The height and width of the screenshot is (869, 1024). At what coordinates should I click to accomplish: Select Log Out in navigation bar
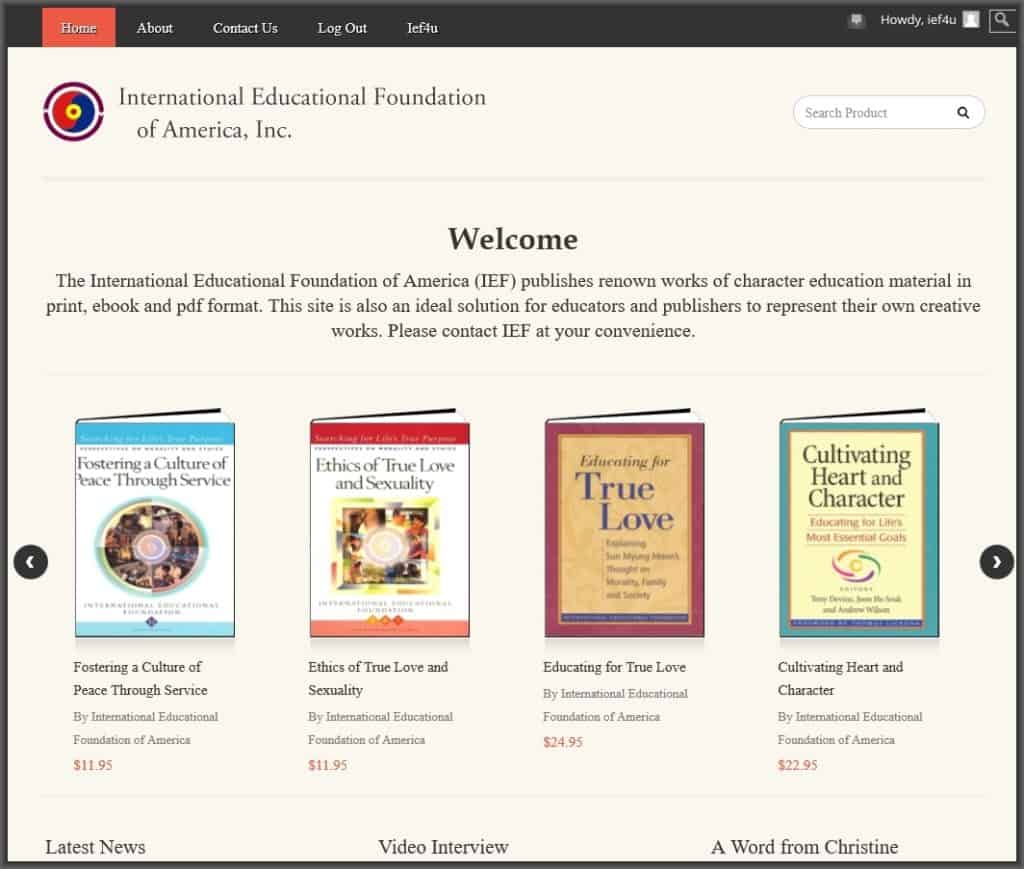(x=342, y=28)
